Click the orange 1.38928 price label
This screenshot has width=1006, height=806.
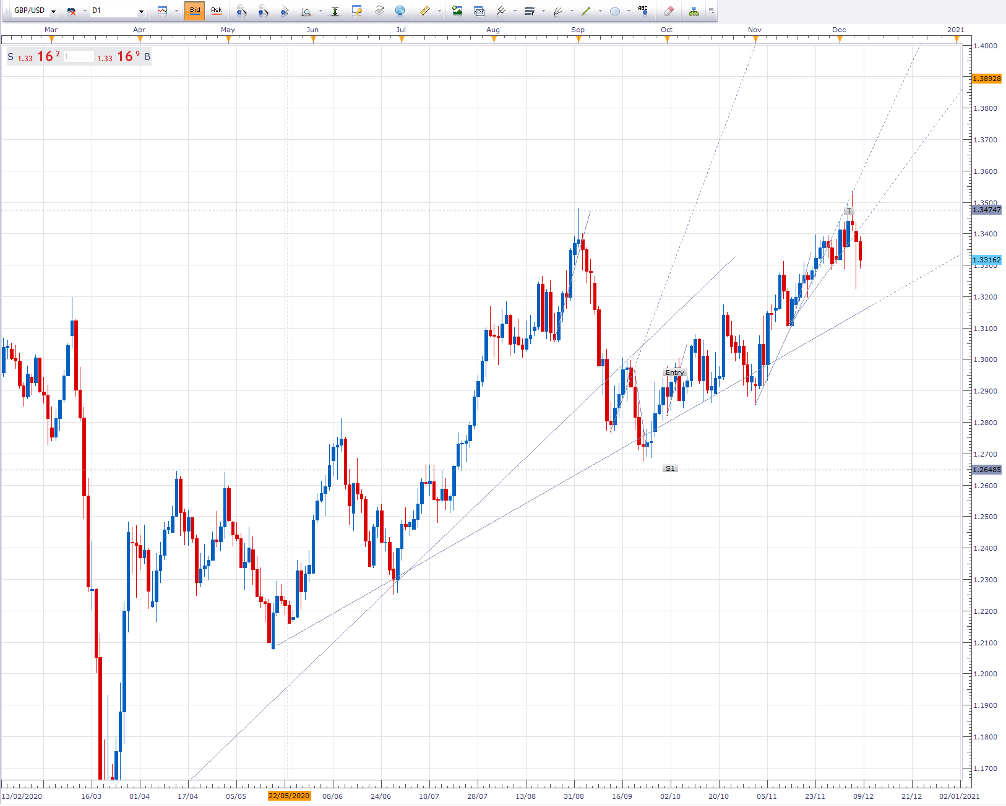[x=987, y=78]
